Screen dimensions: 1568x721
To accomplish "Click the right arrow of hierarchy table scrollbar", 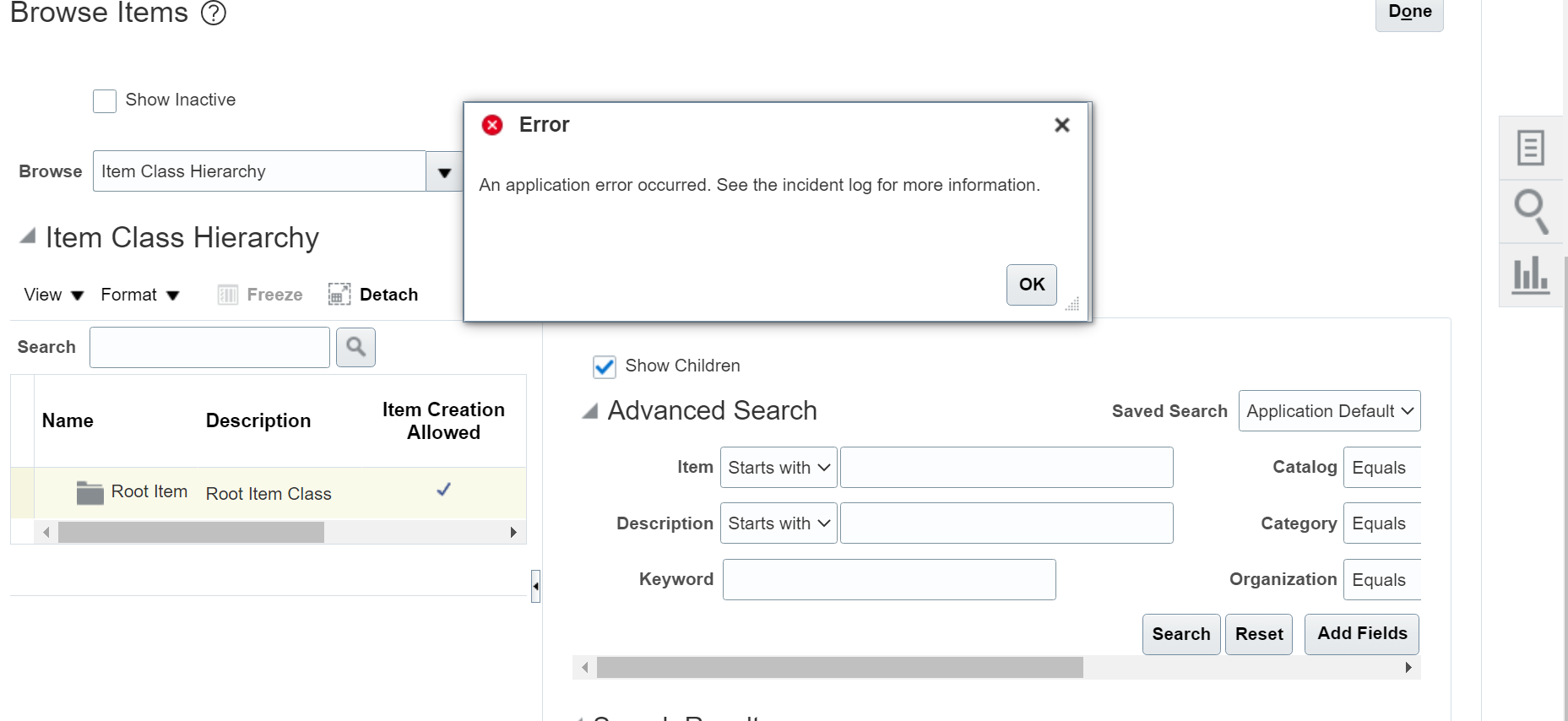I will tap(513, 533).
